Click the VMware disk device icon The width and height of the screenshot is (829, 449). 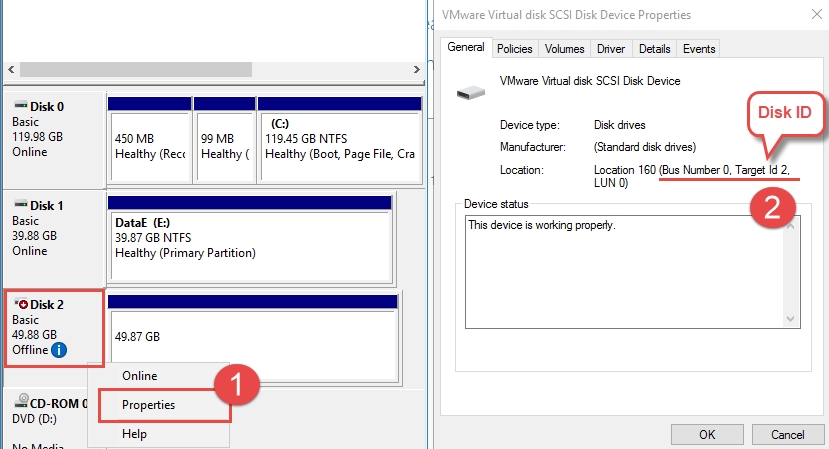[x=469, y=92]
